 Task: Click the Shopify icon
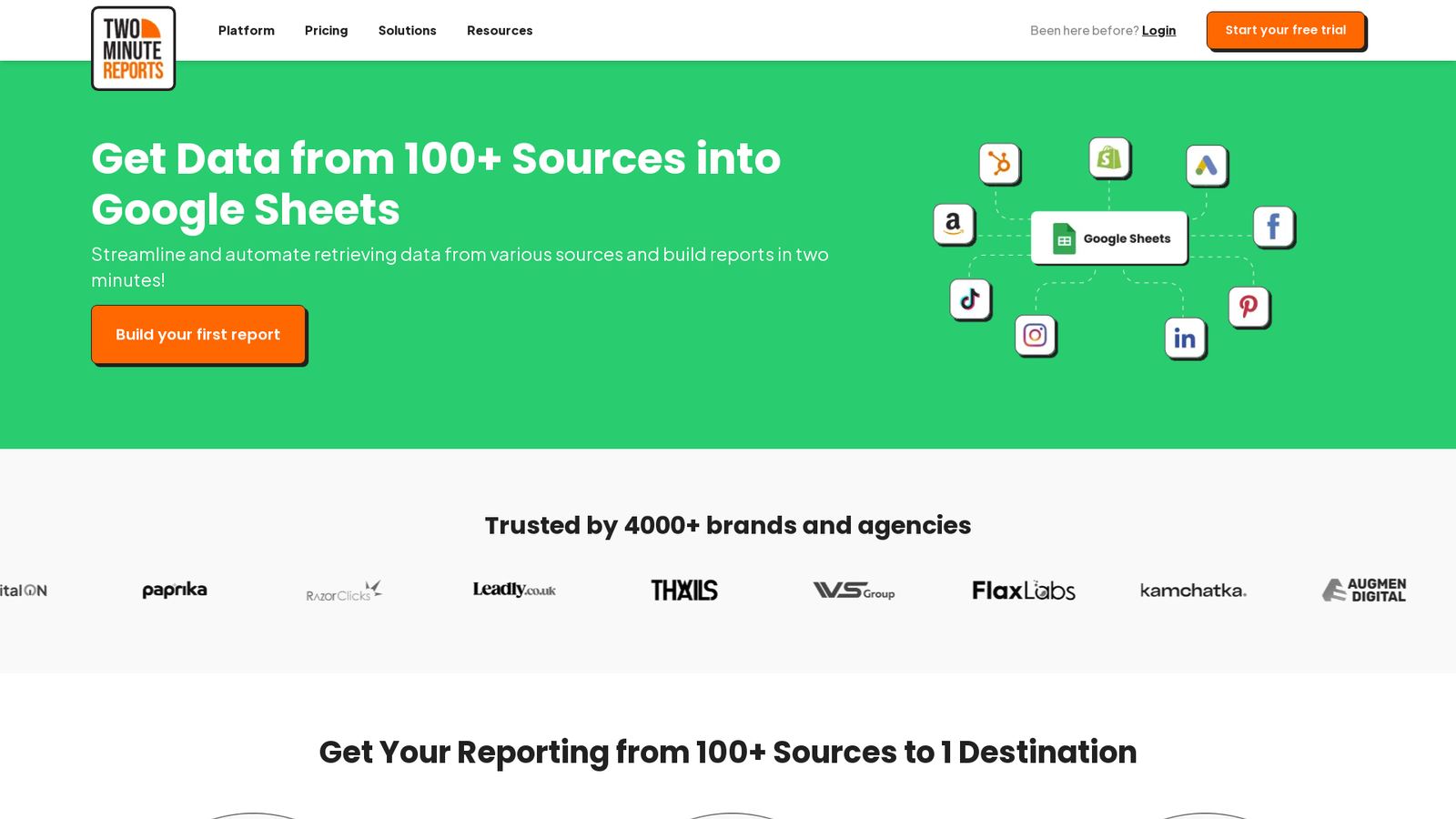[1109, 158]
